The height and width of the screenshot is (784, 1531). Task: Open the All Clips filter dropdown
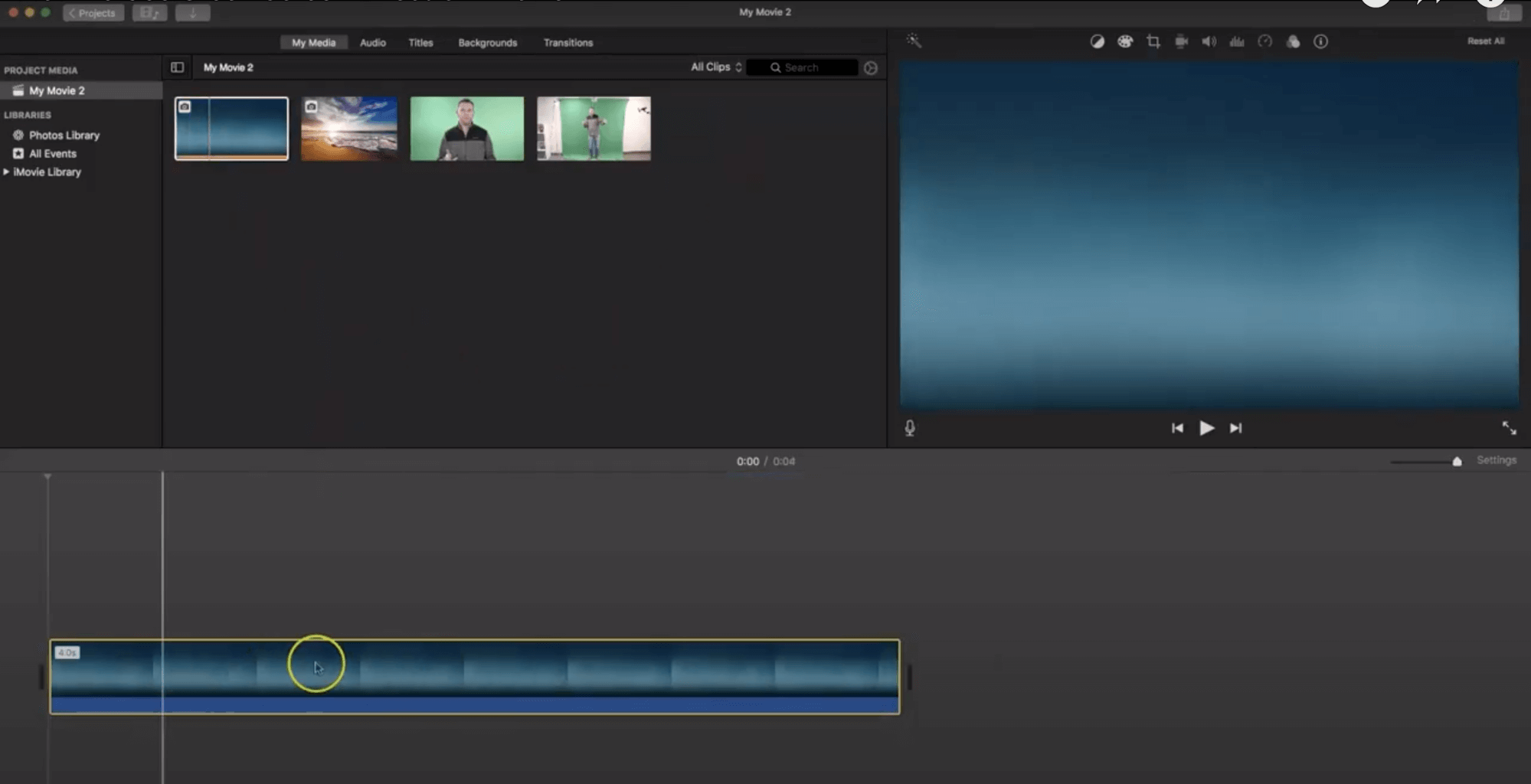[714, 67]
